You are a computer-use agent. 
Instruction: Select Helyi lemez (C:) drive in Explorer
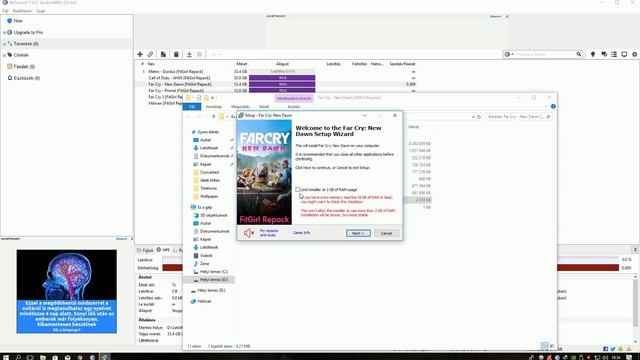pos(211,272)
